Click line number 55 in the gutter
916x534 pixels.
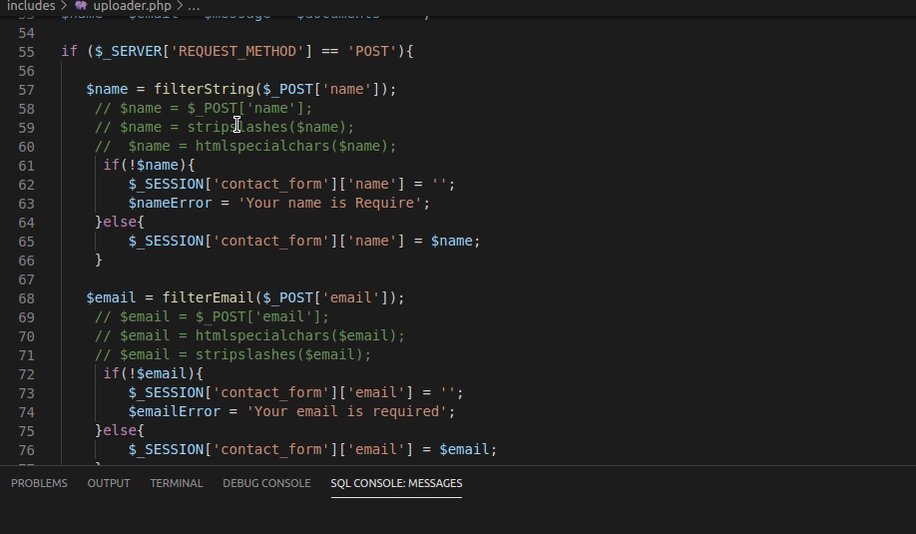pyautogui.click(x=26, y=52)
